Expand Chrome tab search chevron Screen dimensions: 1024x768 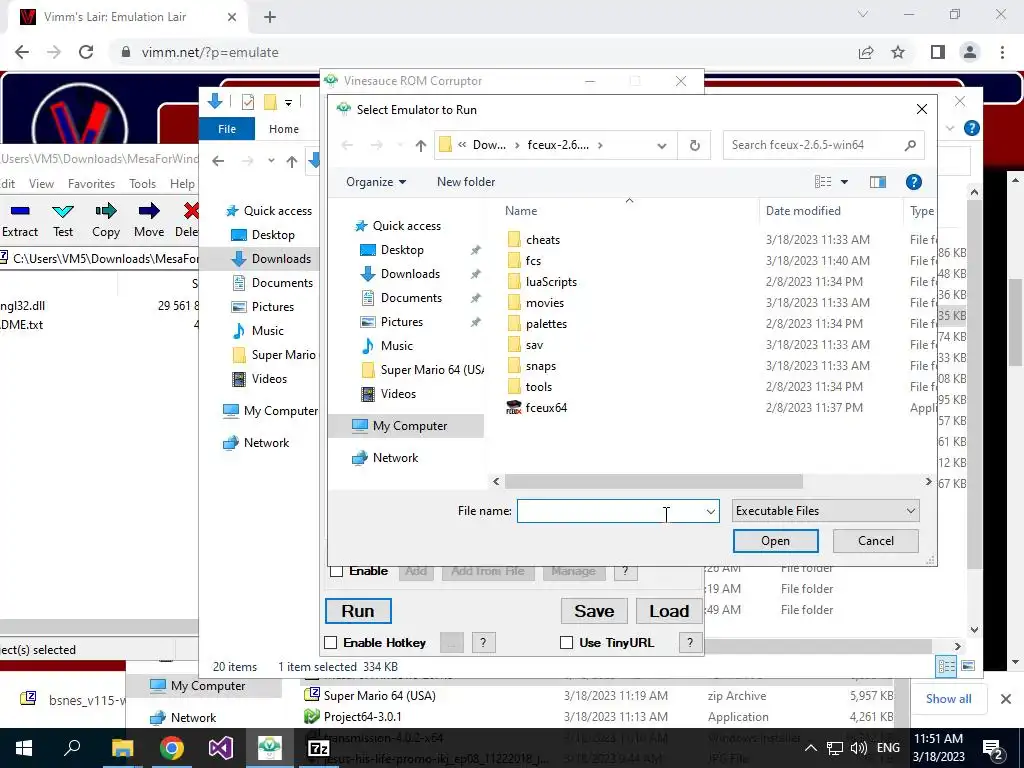863,14
